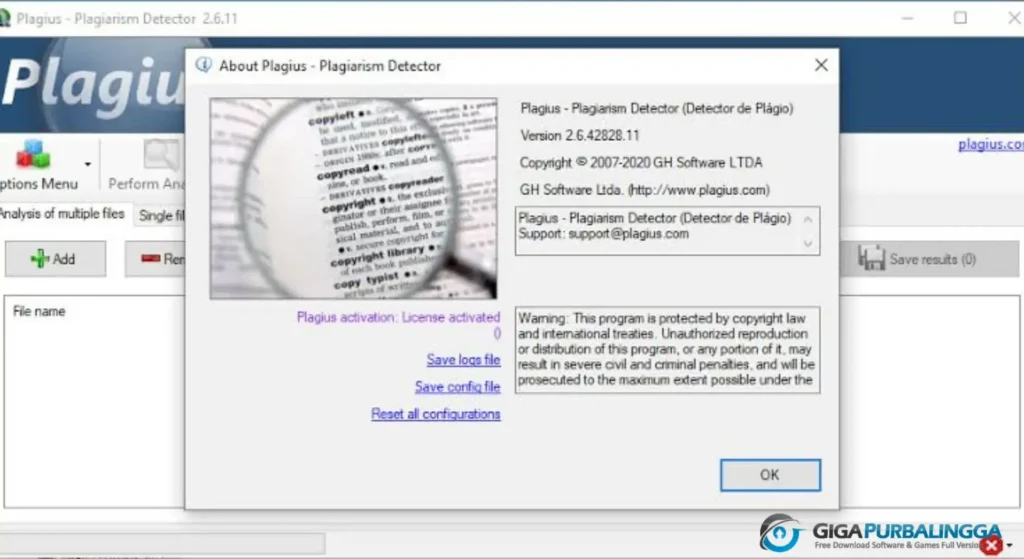1024x559 pixels.
Task: Click Perform Analysis magnifier icon
Action: 161,155
